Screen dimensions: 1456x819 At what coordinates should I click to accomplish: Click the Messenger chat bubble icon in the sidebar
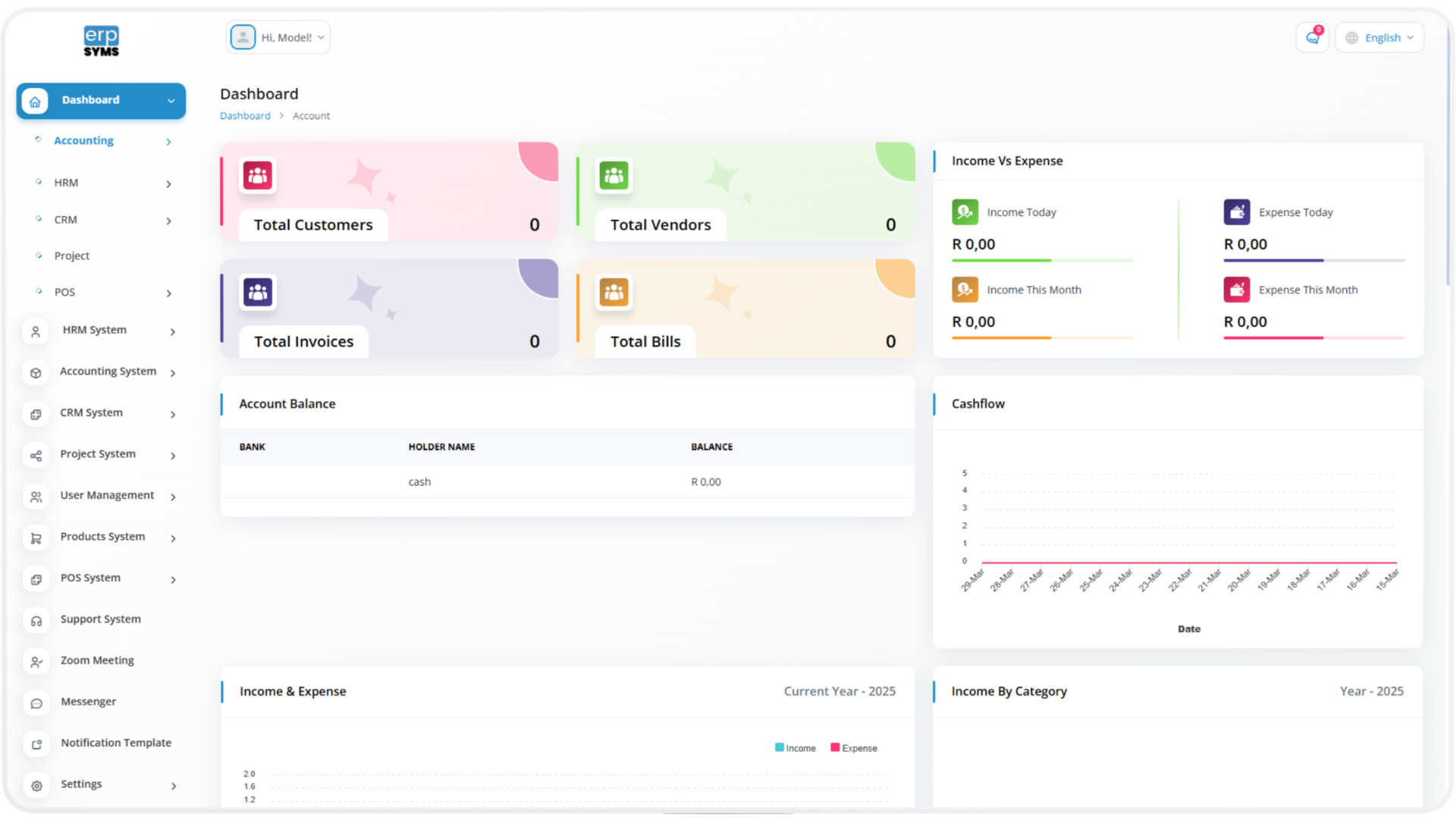click(x=36, y=703)
